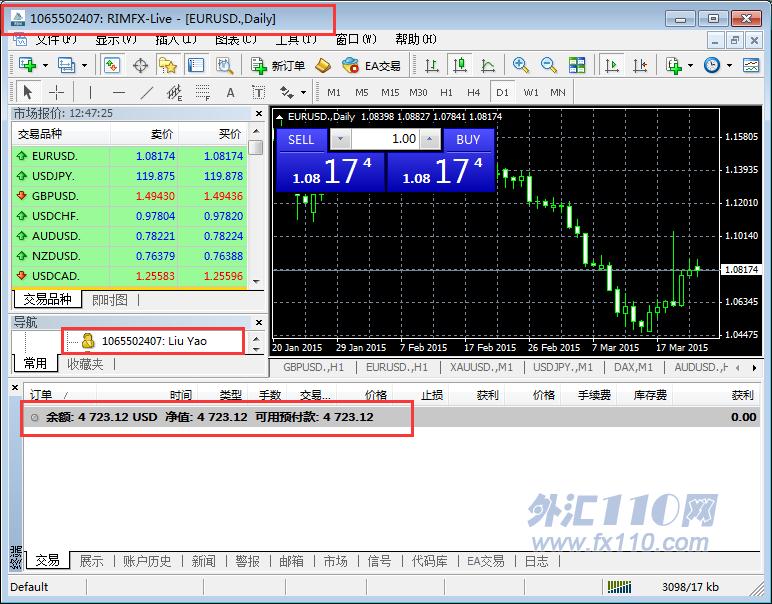
Task: Open the 插入 menu
Action: (x=176, y=39)
